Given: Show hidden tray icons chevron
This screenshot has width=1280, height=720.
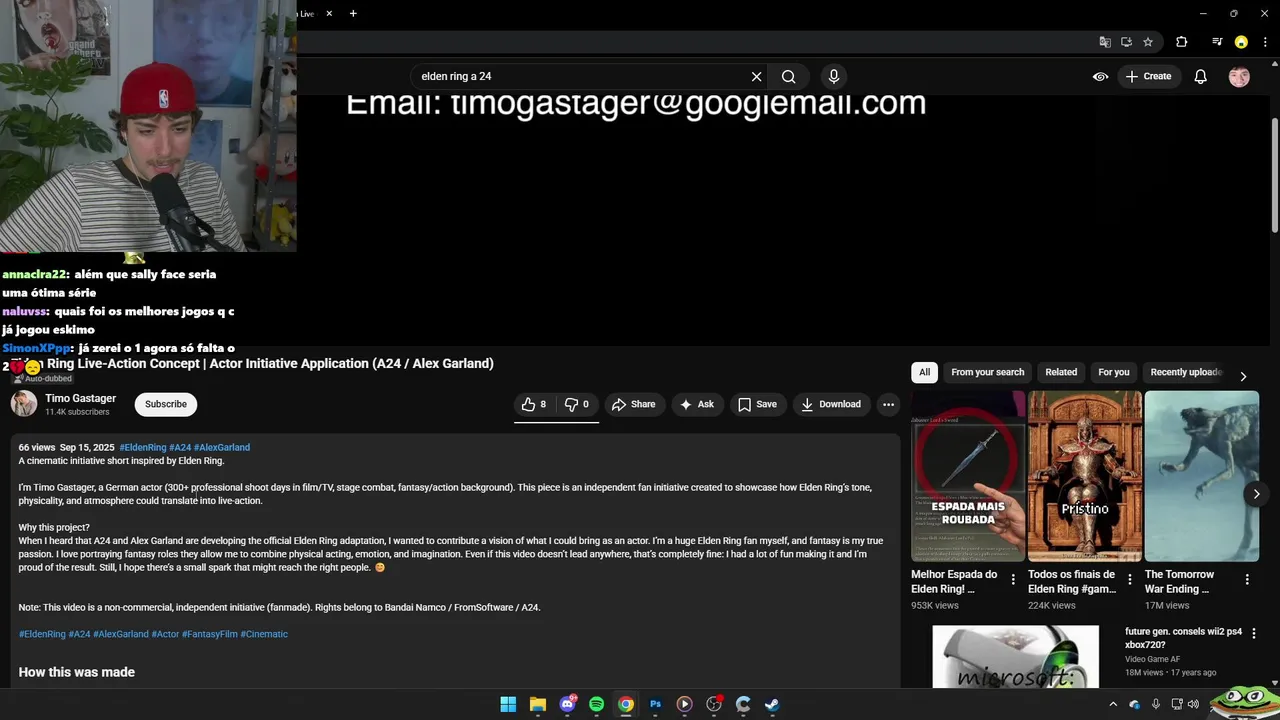Looking at the screenshot, I should pyautogui.click(x=1113, y=704).
